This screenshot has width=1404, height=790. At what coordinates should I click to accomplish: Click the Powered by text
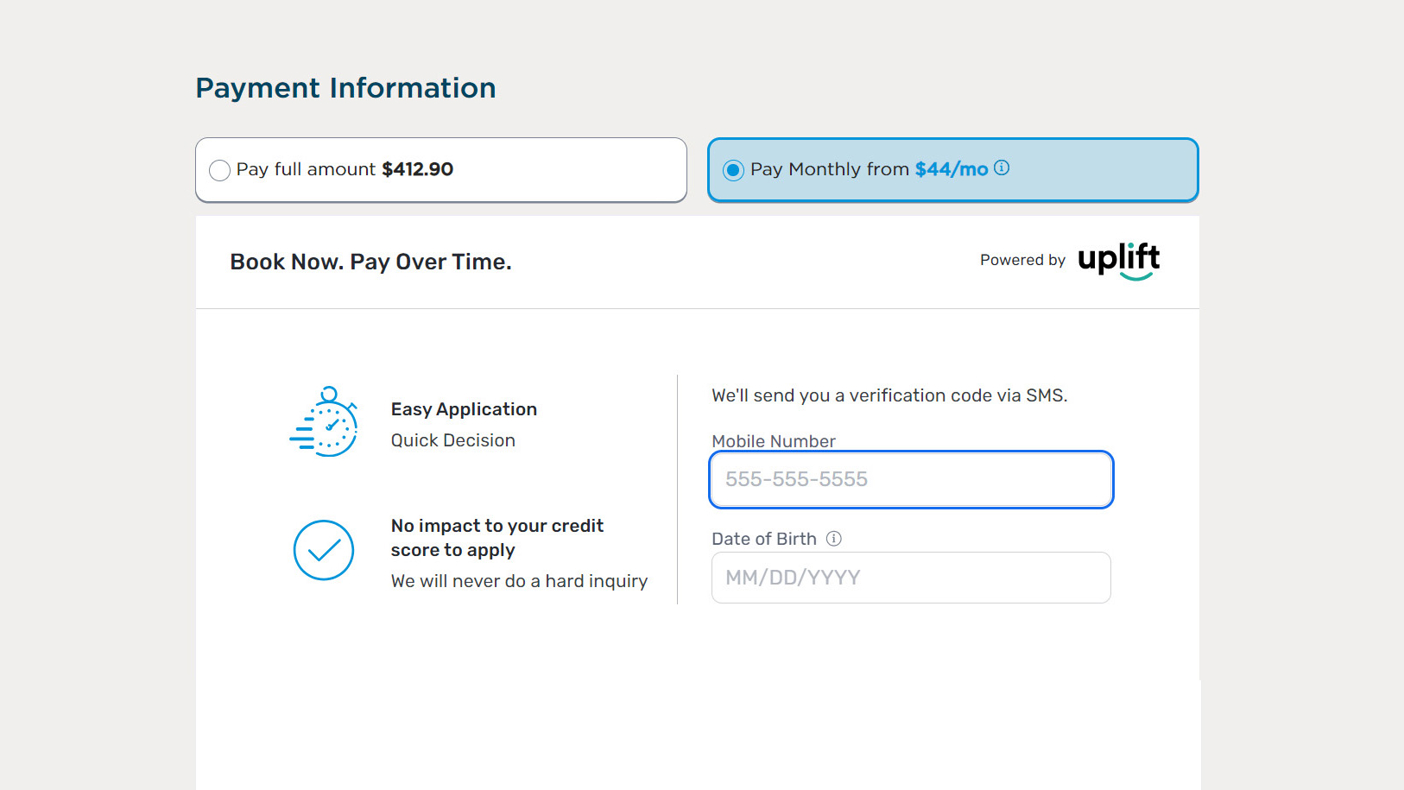click(1022, 260)
